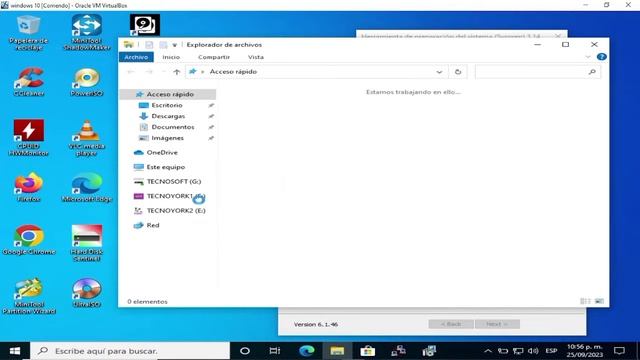Open Quick Access Toolbar customize dropdown
The width and height of the screenshot is (640, 360).
(174, 45)
